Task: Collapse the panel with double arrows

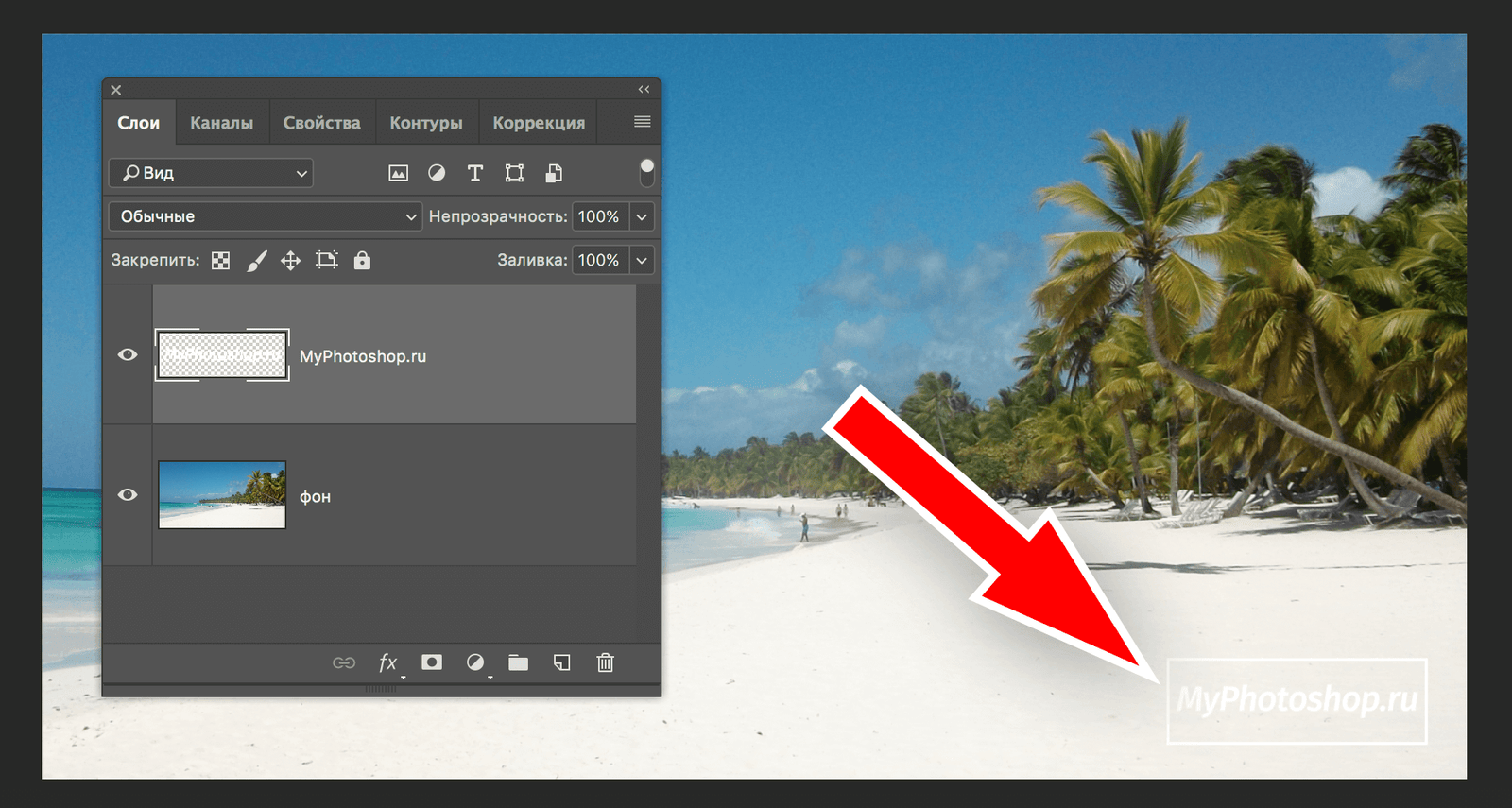Action: tap(644, 90)
